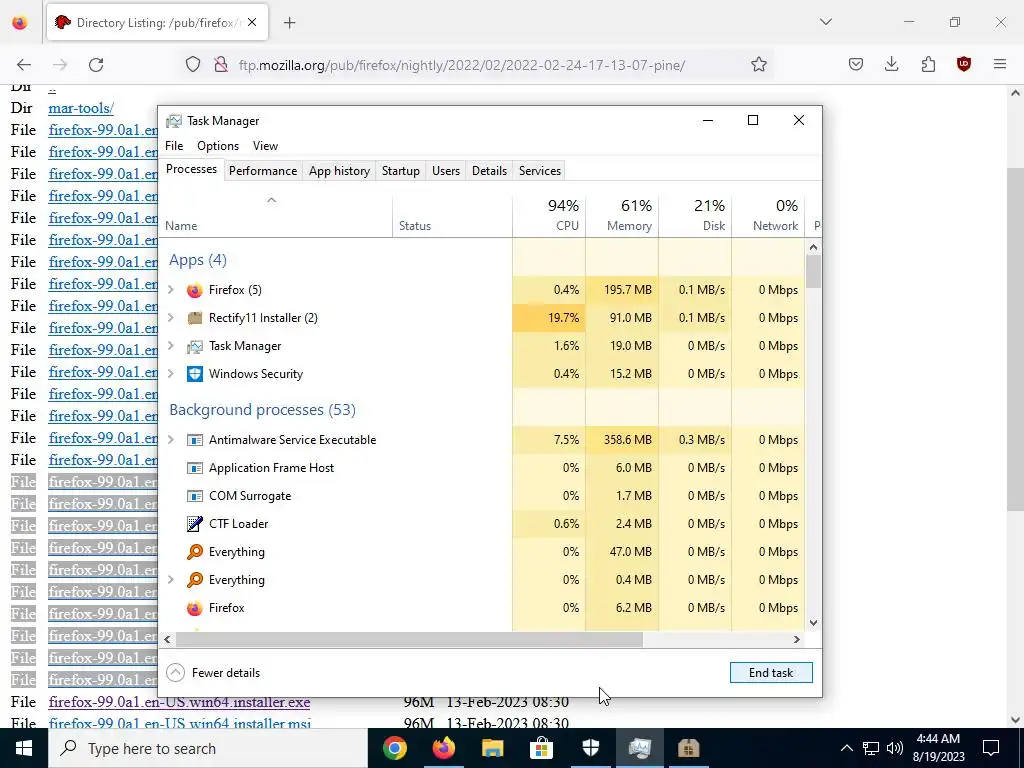Viewport: 1024px width, 768px height.
Task: Reload the Firefox page
Action: pos(96,65)
